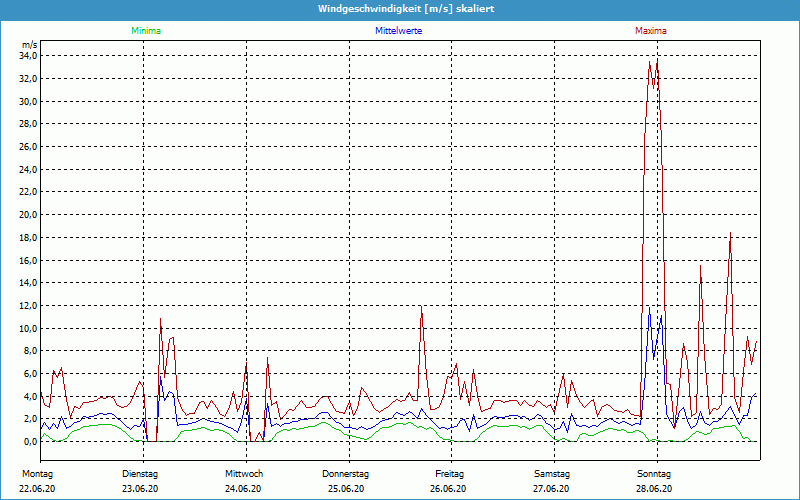800x500 pixels.
Task: Click the 30,0 y-axis value
Action: point(29,101)
